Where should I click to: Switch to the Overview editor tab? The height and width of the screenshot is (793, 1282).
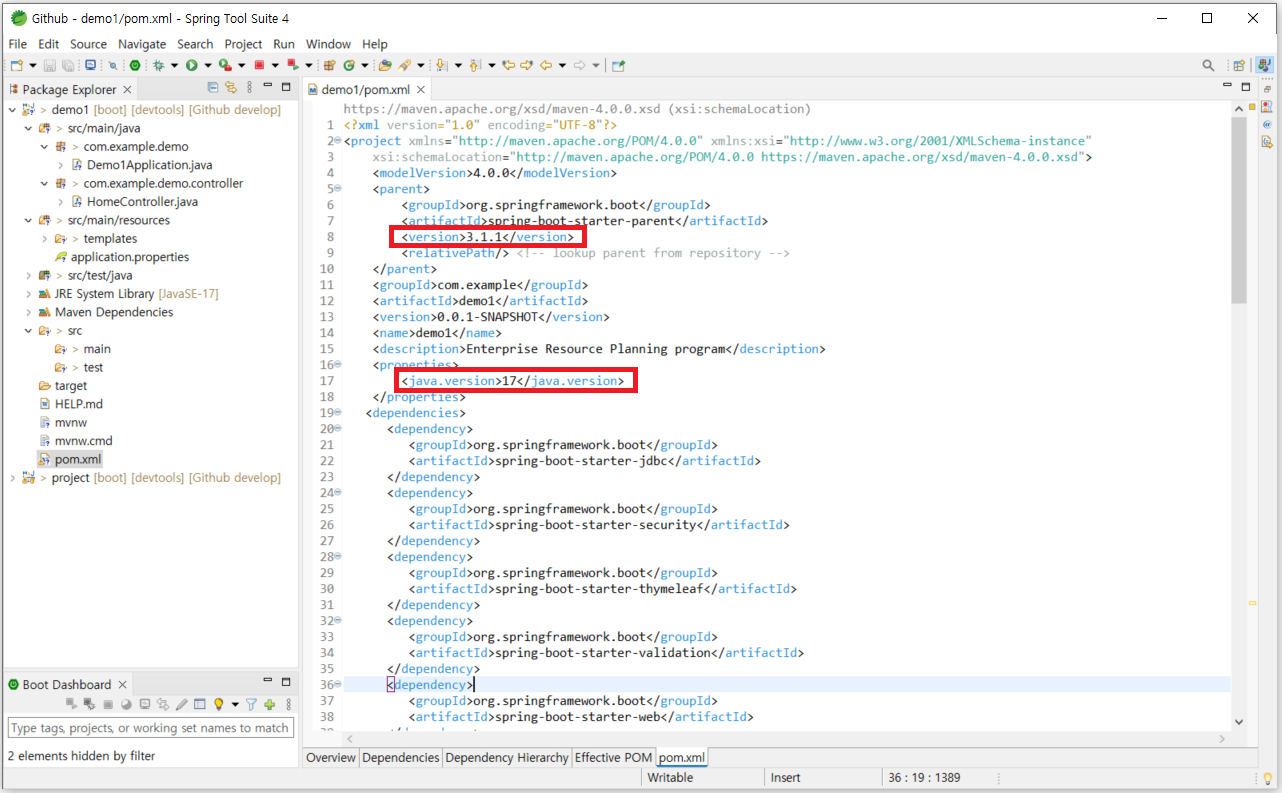click(x=331, y=758)
